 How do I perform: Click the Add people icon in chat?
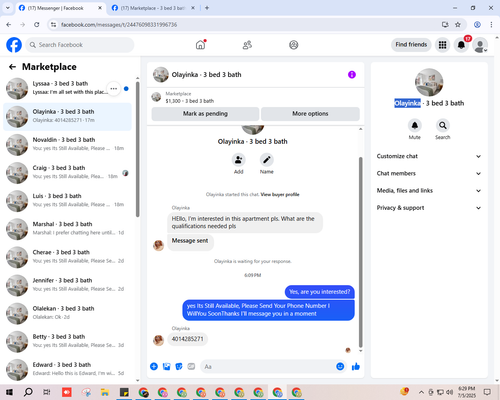pyautogui.click(x=239, y=160)
